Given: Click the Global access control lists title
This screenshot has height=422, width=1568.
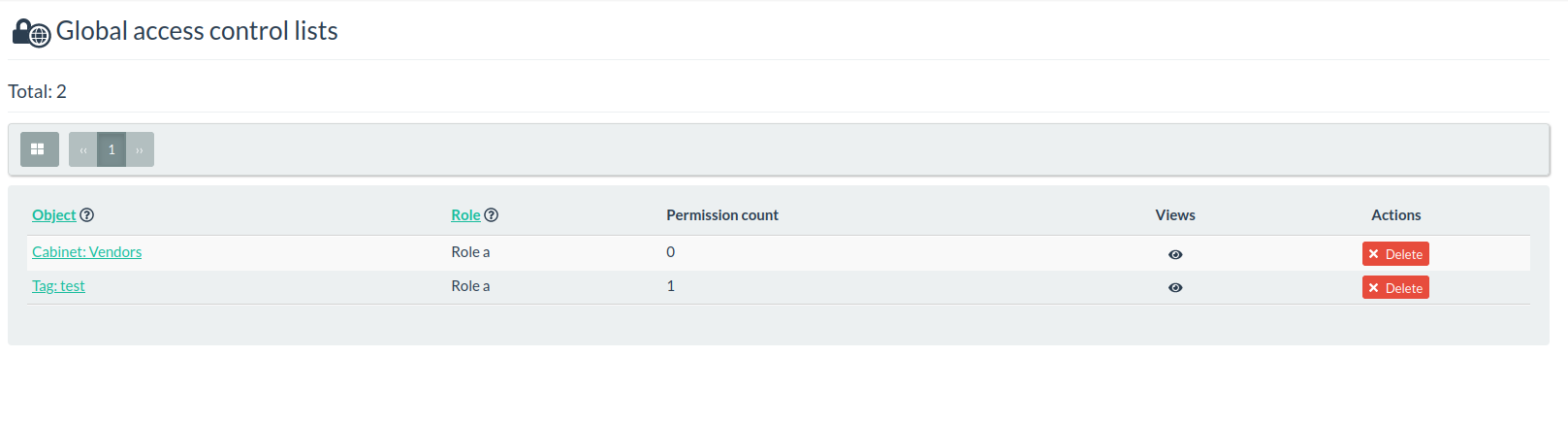Looking at the screenshot, I should click(197, 31).
